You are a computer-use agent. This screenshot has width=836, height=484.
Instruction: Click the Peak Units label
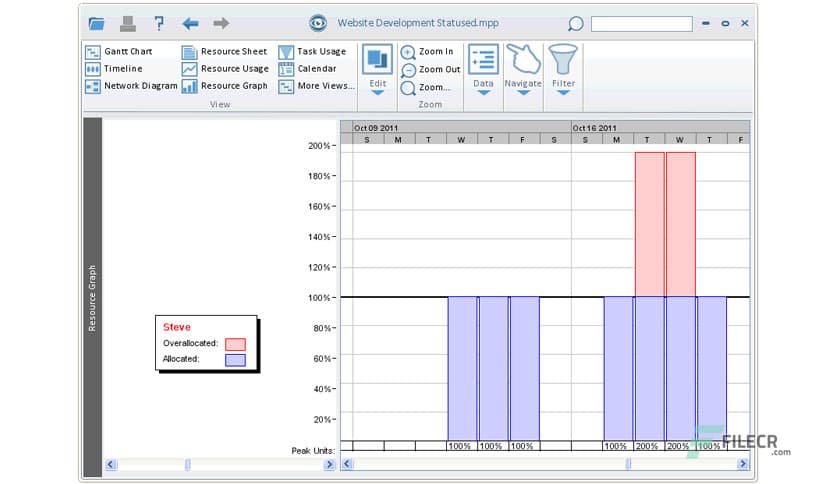point(314,451)
